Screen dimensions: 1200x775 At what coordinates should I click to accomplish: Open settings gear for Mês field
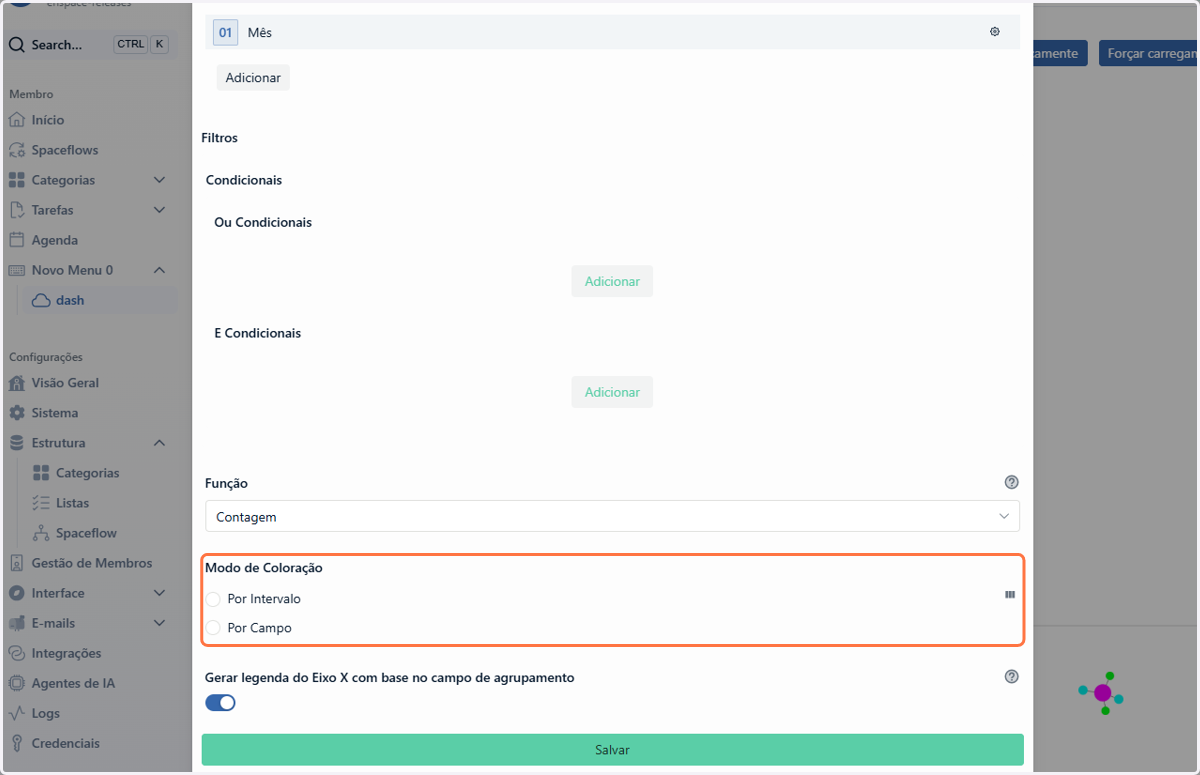tap(994, 32)
